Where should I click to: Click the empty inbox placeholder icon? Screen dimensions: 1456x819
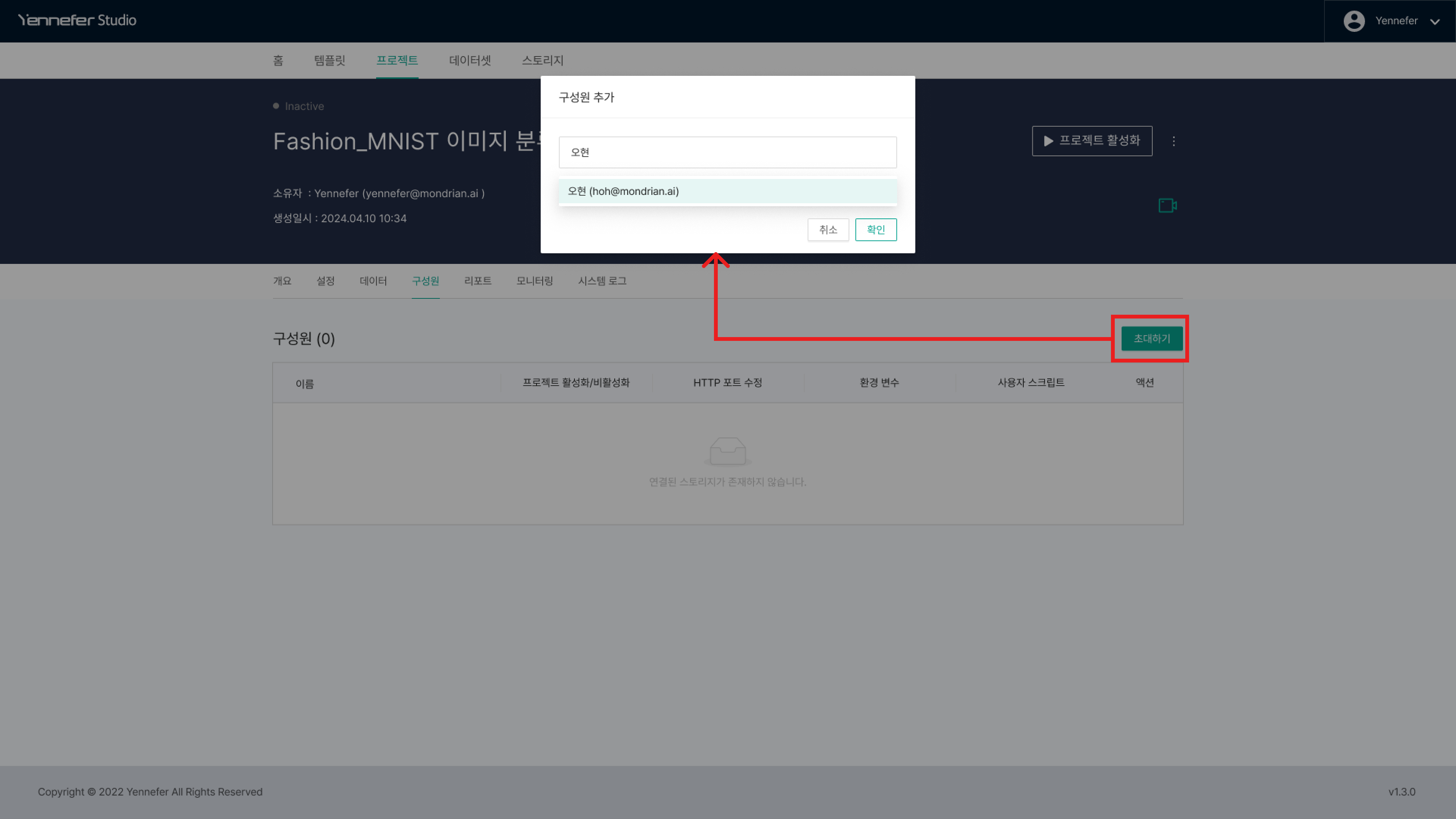coord(728,451)
